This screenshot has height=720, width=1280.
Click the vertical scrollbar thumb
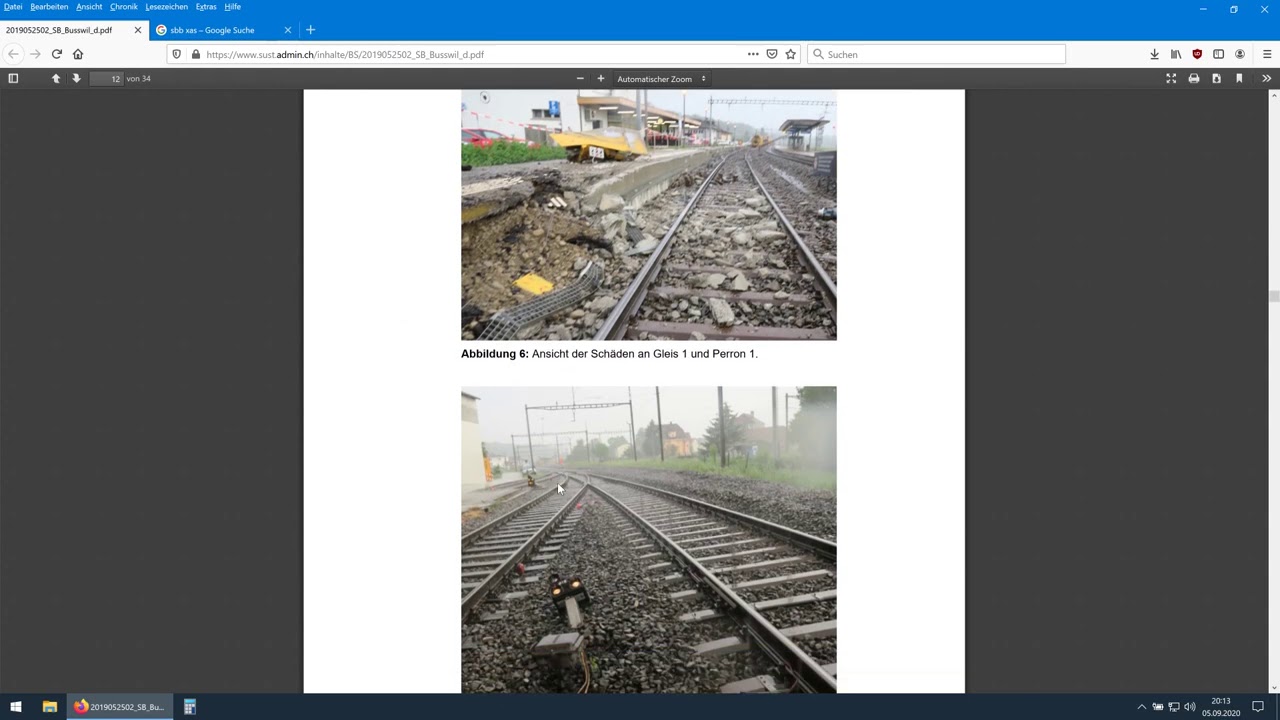coord(1273,297)
